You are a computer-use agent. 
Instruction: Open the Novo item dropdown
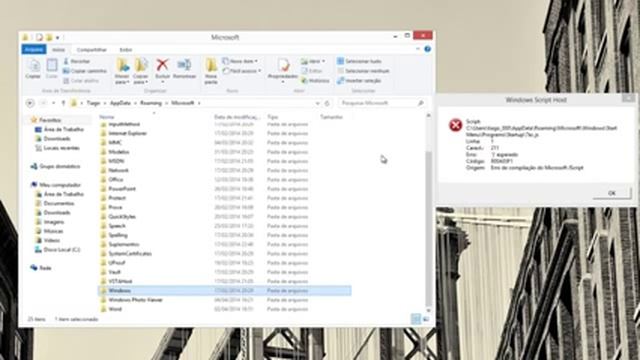(x=240, y=61)
